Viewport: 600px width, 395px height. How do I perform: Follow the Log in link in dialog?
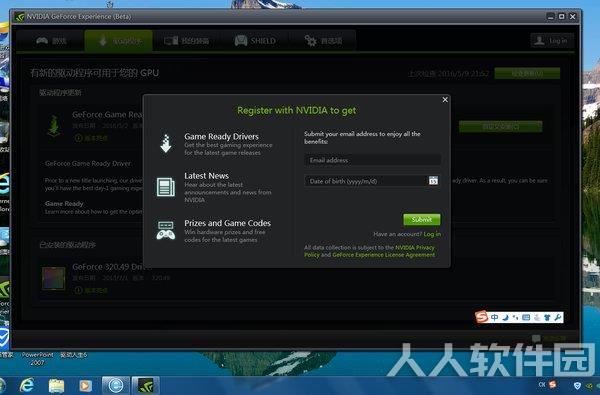click(x=432, y=234)
